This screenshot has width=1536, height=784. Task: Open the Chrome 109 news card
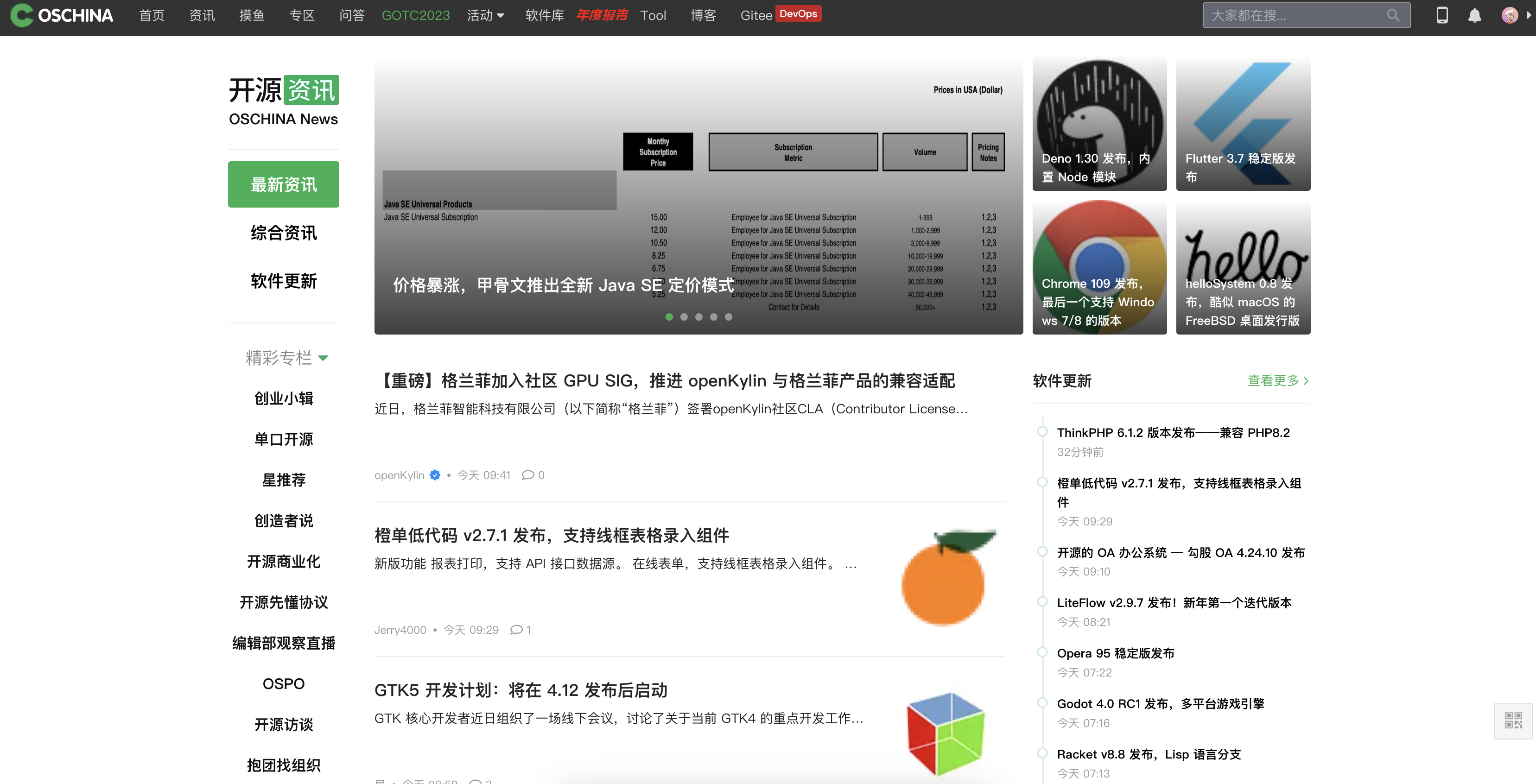(1099, 267)
